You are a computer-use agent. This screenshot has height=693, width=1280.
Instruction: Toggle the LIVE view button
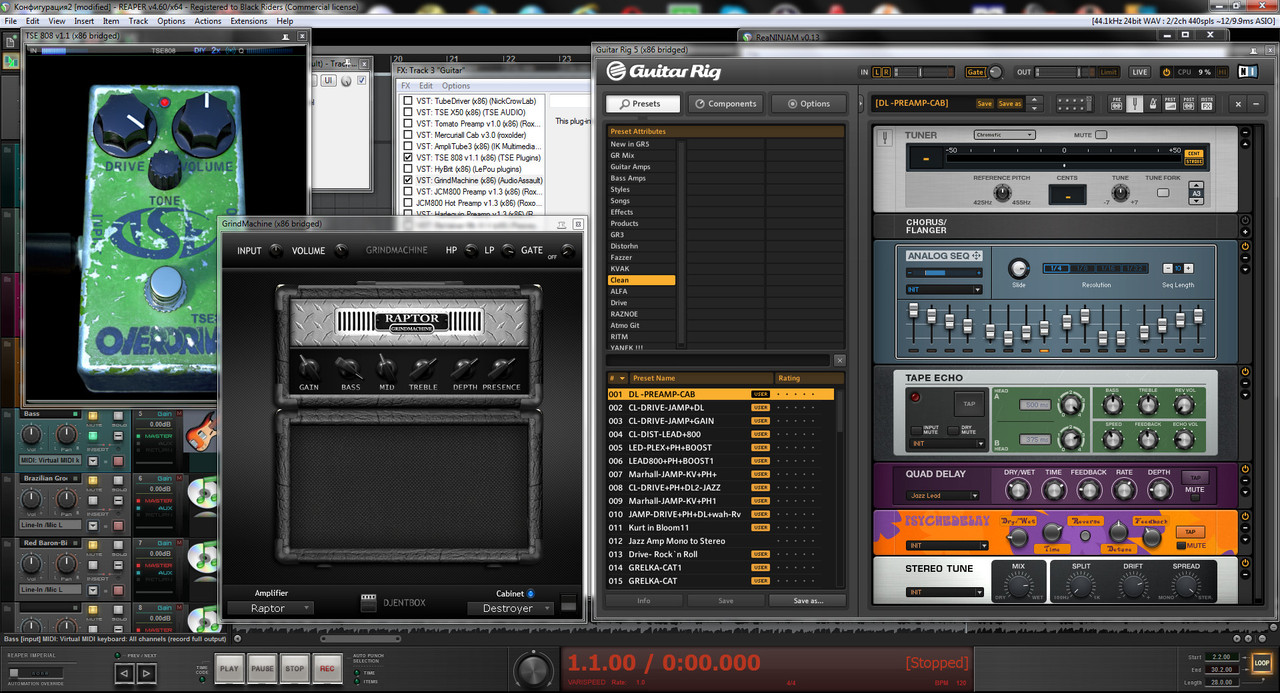tap(1140, 72)
